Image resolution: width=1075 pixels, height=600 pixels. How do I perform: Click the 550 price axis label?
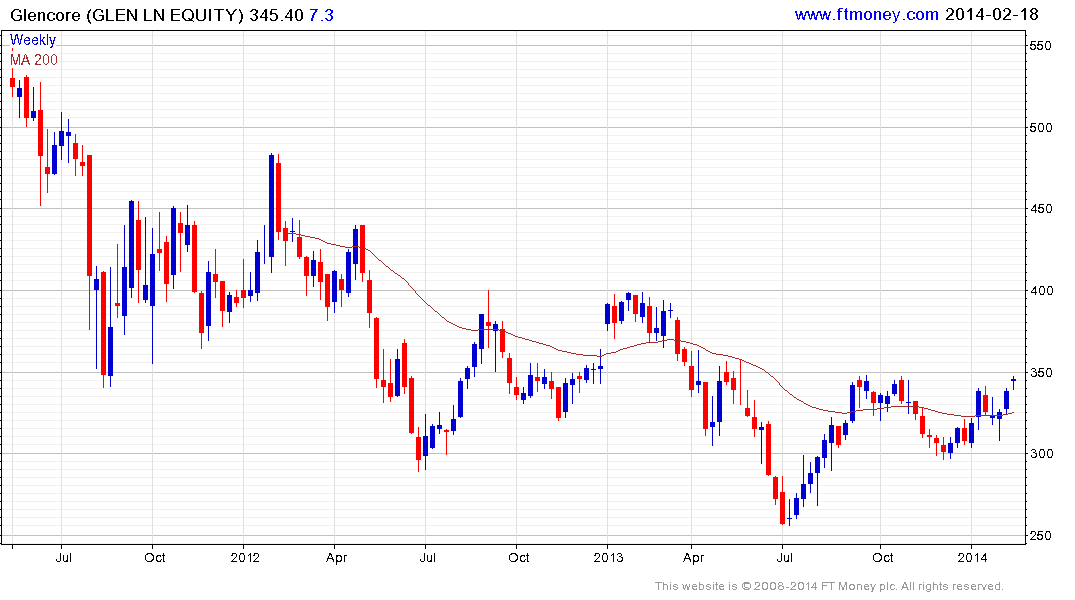click(1040, 46)
